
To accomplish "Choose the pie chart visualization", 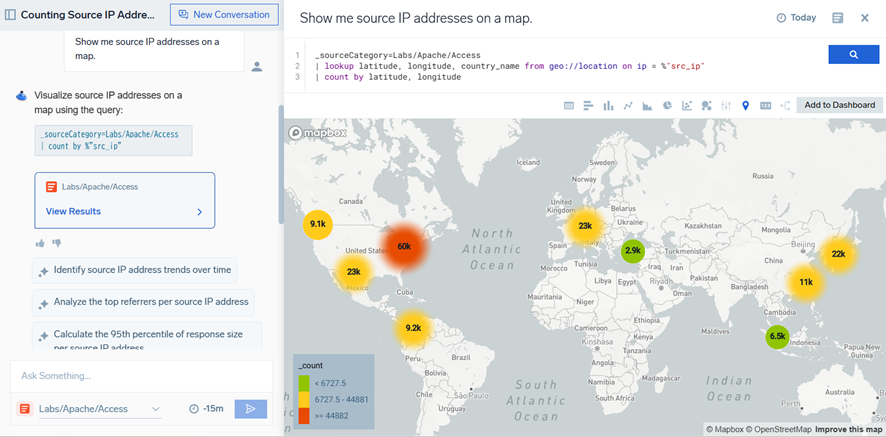I will 667,105.
